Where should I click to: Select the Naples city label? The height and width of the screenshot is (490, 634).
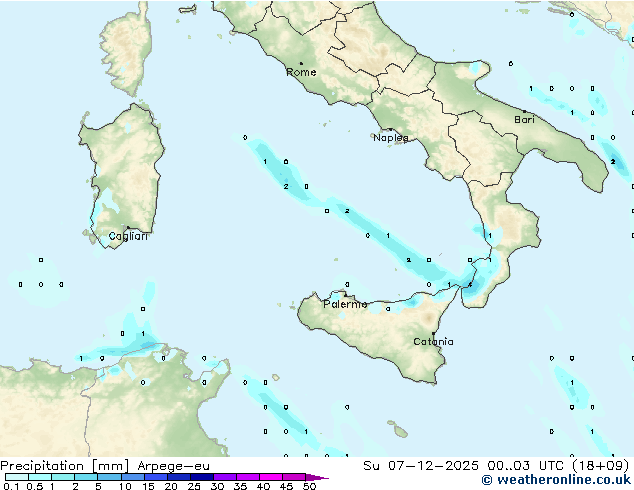pyautogui.click(x=391, y=138)
